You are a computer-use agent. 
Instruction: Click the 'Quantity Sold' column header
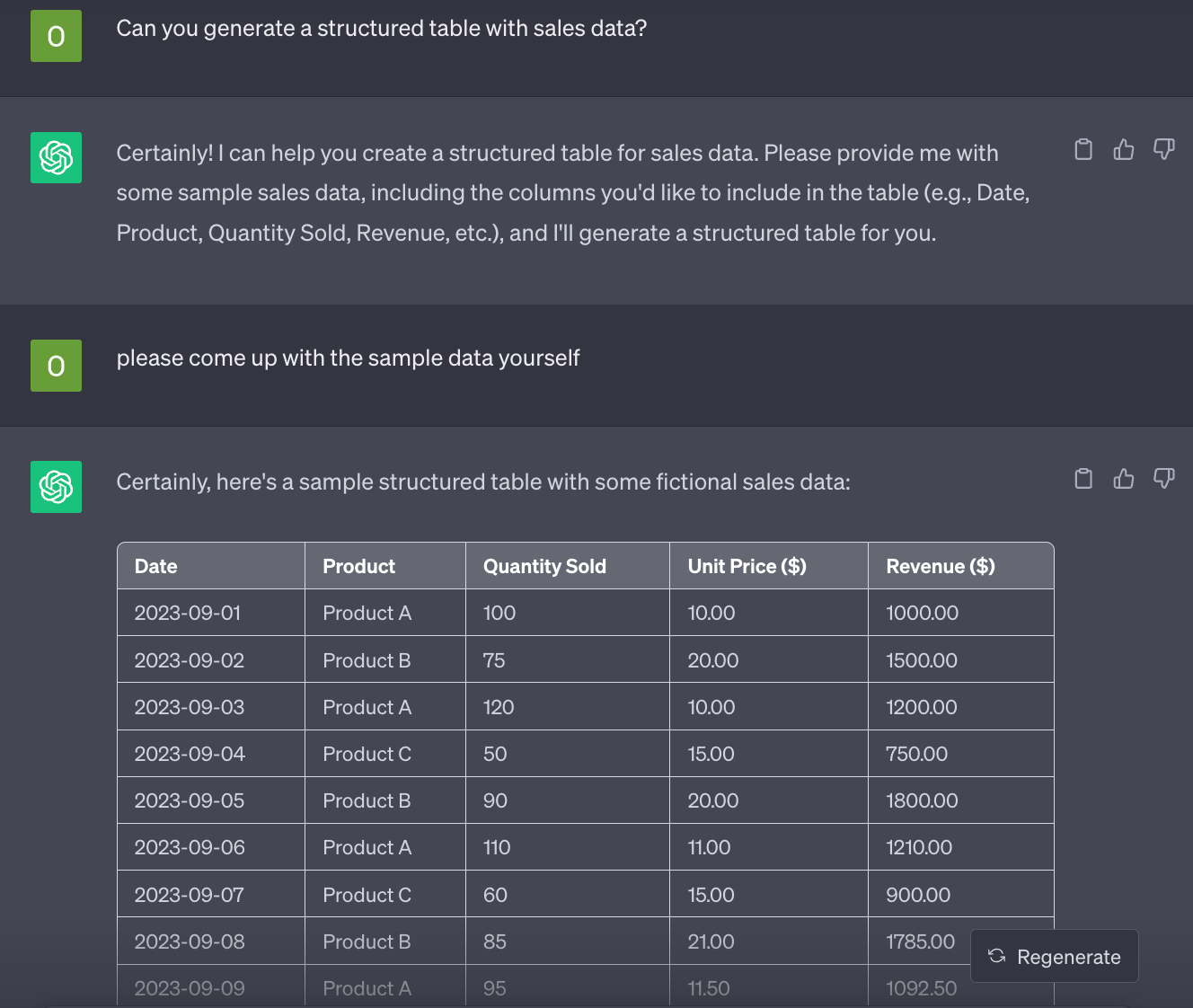[568, 566]
